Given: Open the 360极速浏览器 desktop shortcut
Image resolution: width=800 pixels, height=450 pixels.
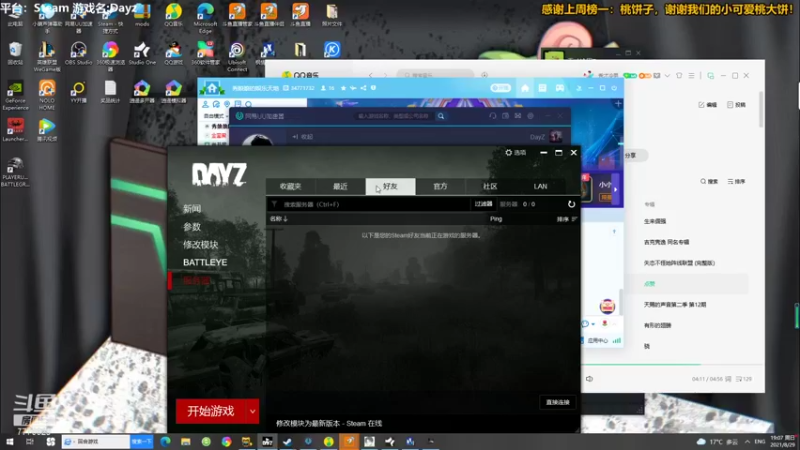Looking at the screenshot, I should (110, 57).
